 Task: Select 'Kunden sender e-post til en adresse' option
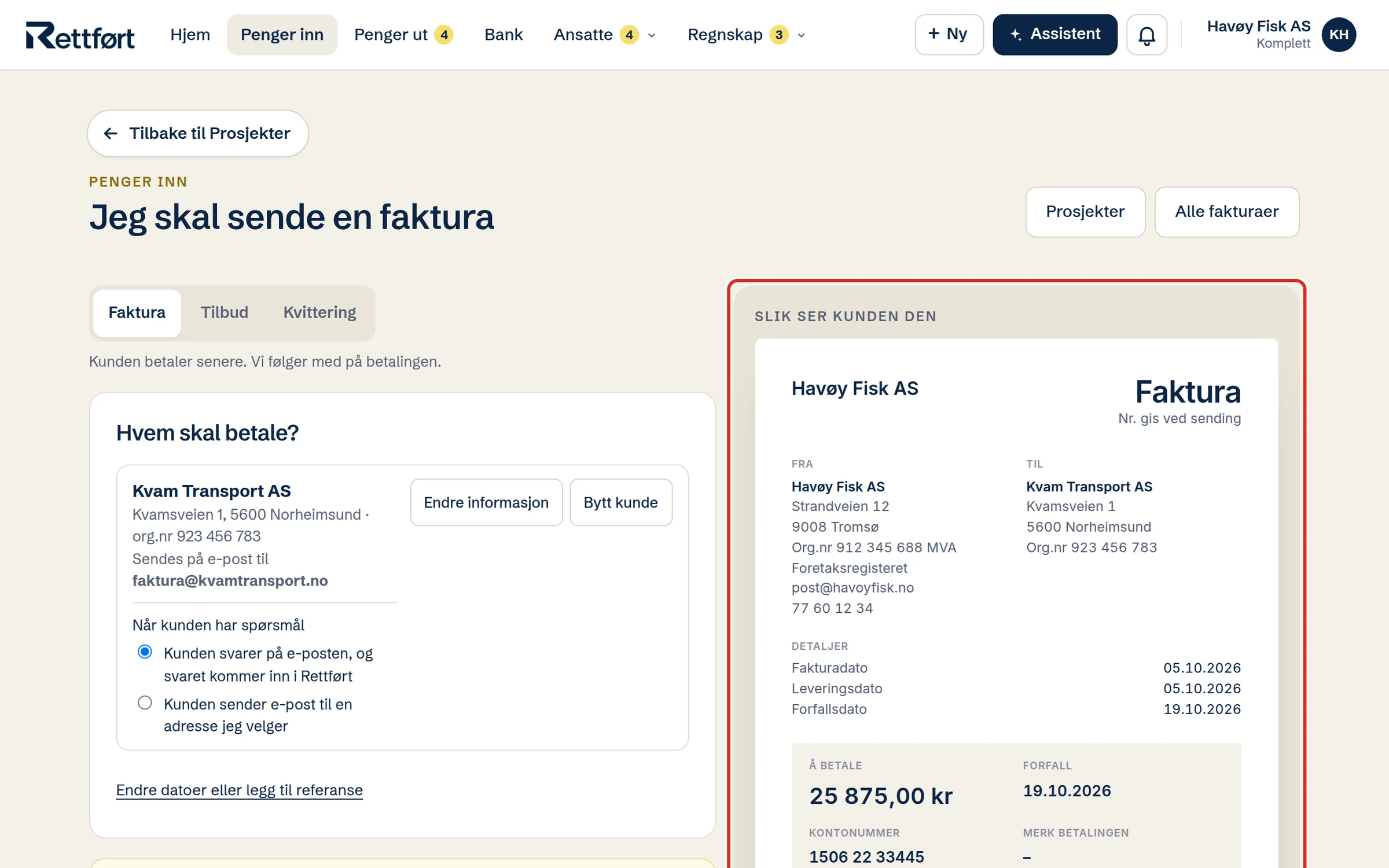tap(145, 703)
